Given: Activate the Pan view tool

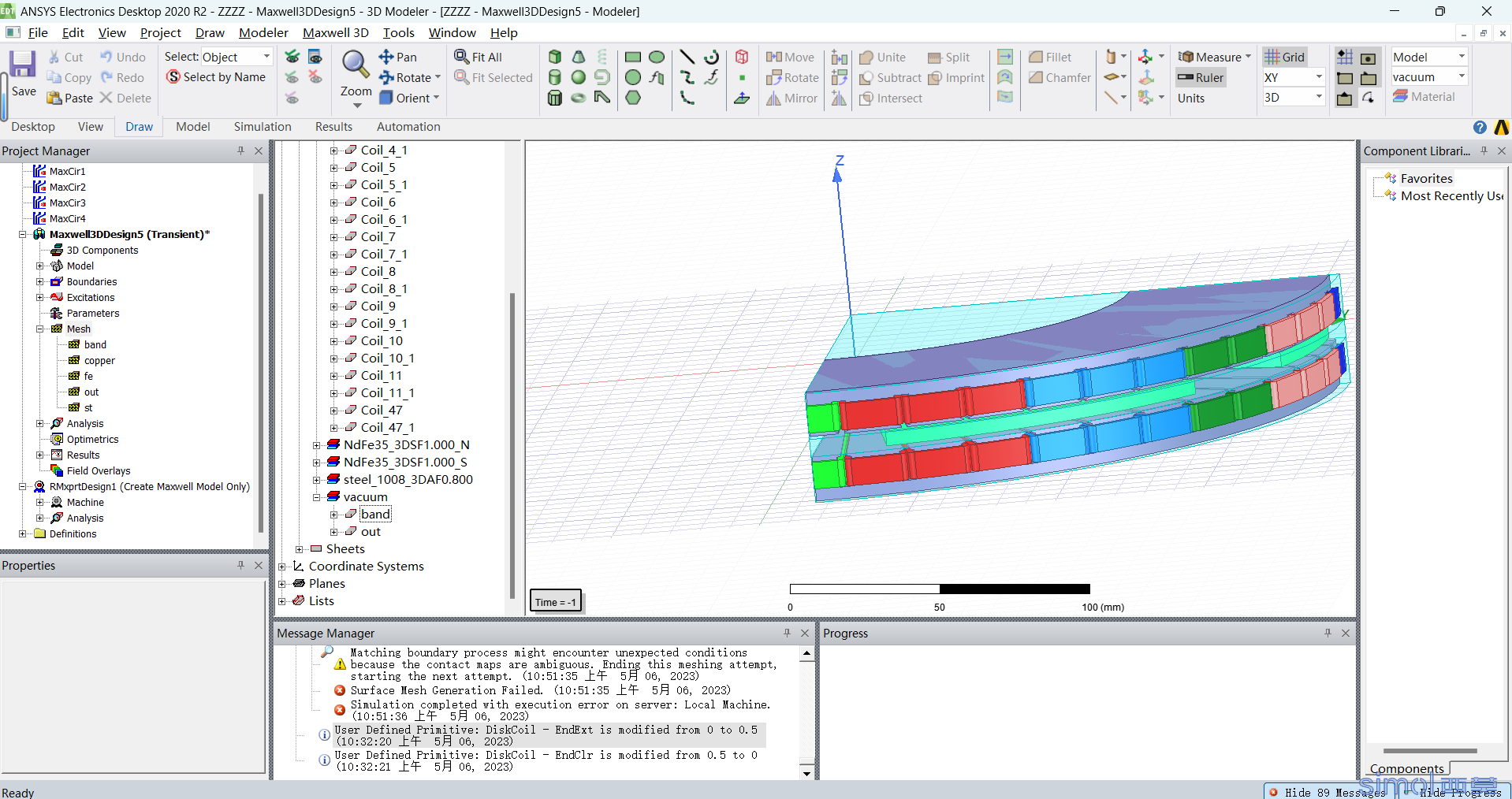Looking at the screenshot, I should 398,57.
